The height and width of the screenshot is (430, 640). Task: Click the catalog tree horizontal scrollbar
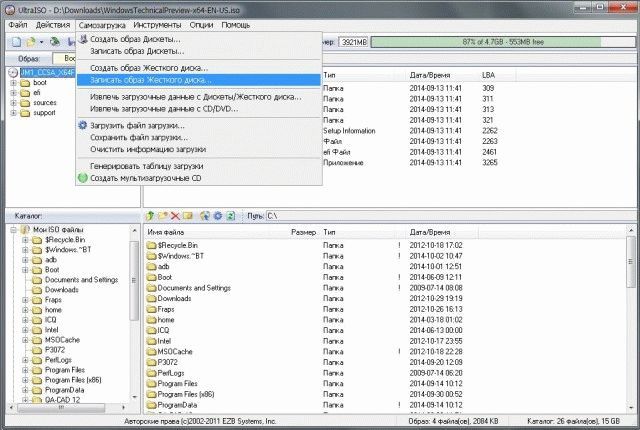[x=67, y=407]
